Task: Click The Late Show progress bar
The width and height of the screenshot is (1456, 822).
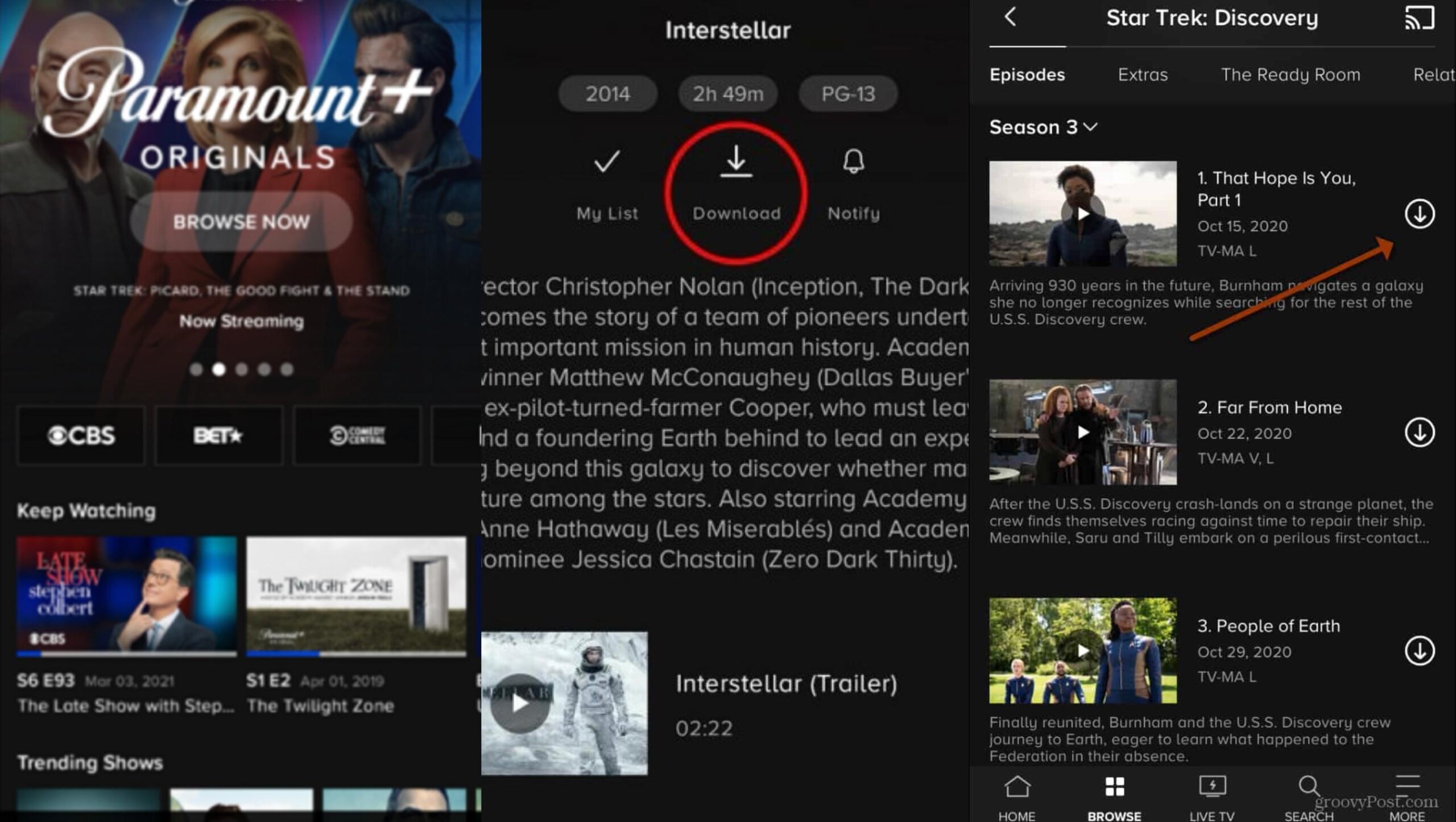Action: [x=126, y=654]
